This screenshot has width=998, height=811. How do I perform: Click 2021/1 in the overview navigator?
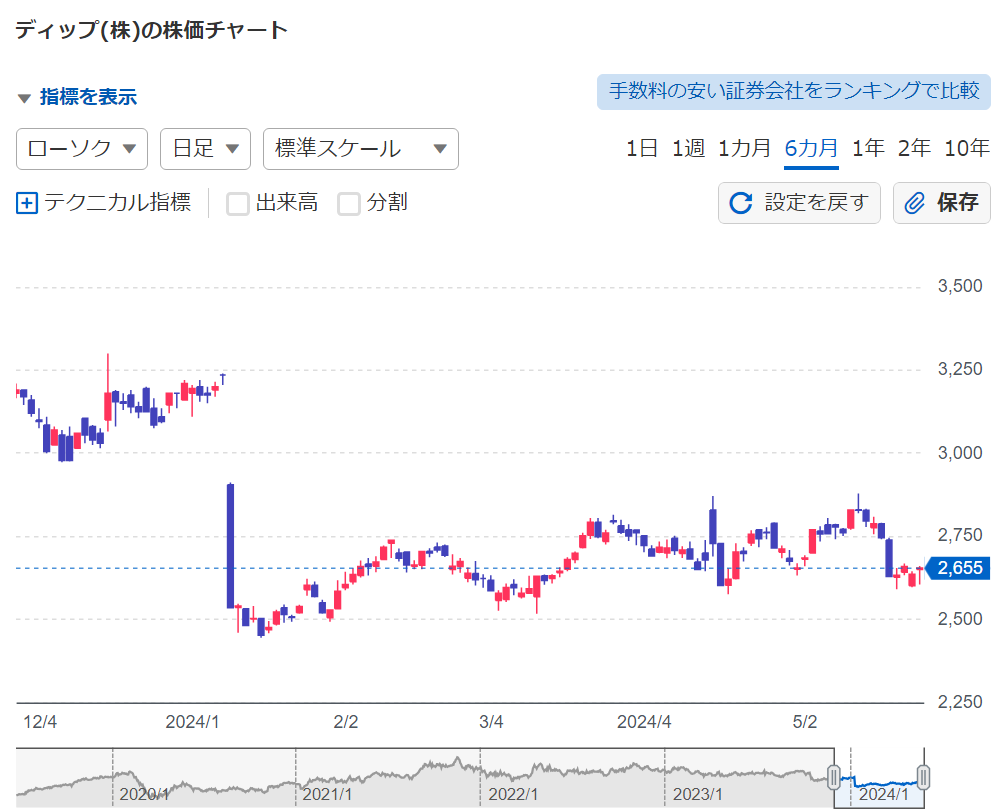point(327,794)
